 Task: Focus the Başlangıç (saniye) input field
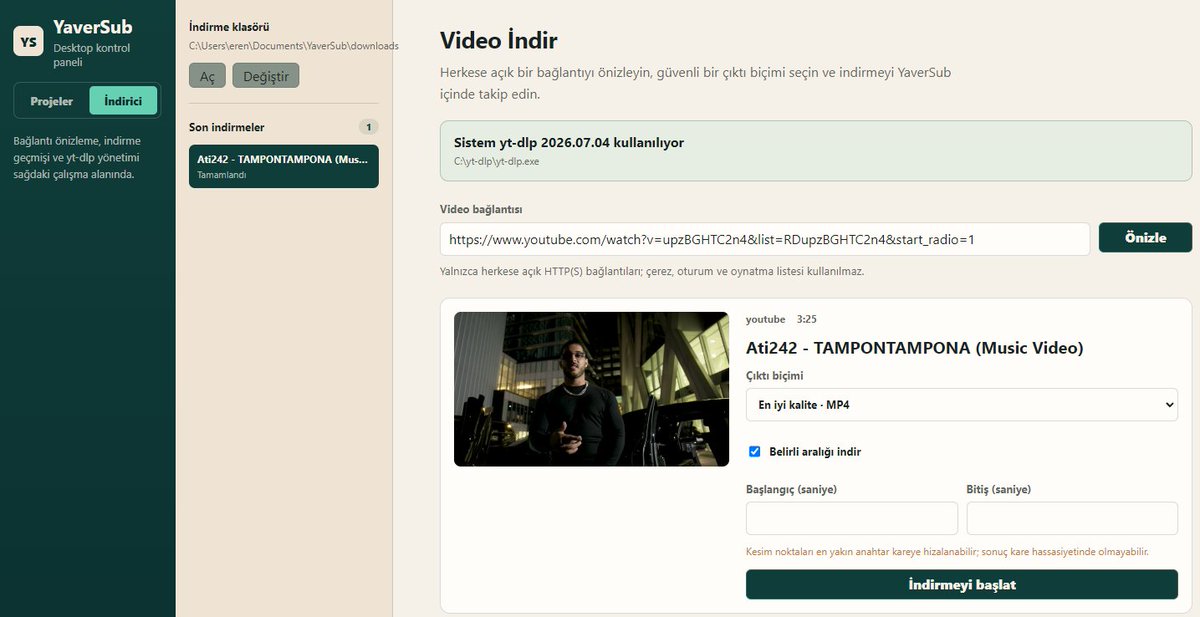[852, 518]
